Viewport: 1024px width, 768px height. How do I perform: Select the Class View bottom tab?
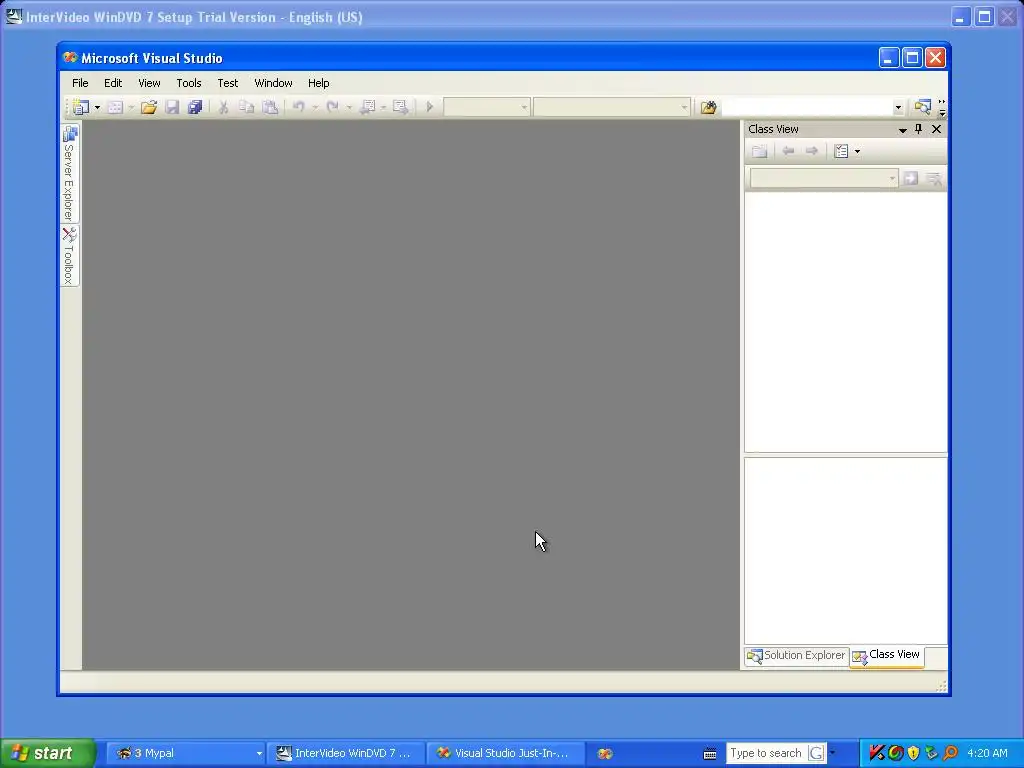(x=887, y=656)
